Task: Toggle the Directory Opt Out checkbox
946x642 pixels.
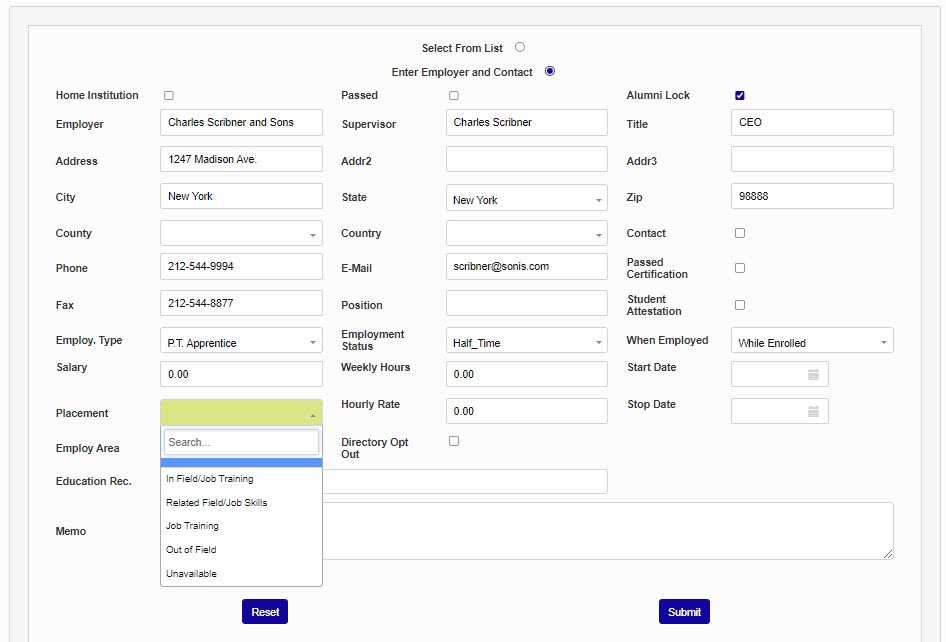Action: (454, 441)
